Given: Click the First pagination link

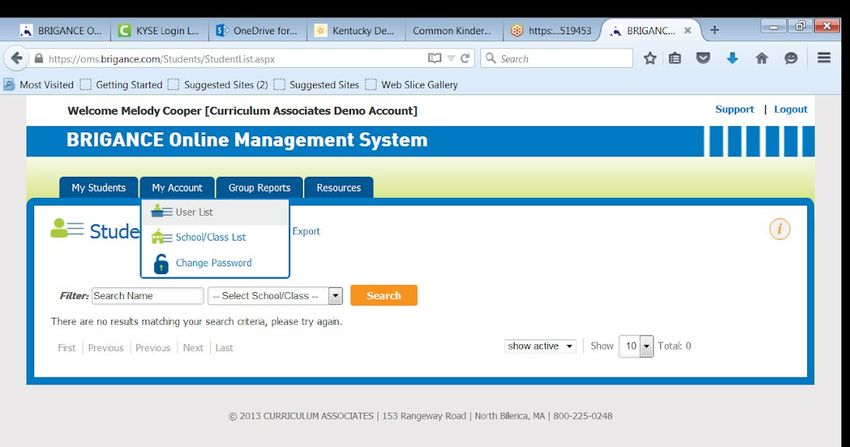Looking at the screenshot, I should tap(67, 348).
